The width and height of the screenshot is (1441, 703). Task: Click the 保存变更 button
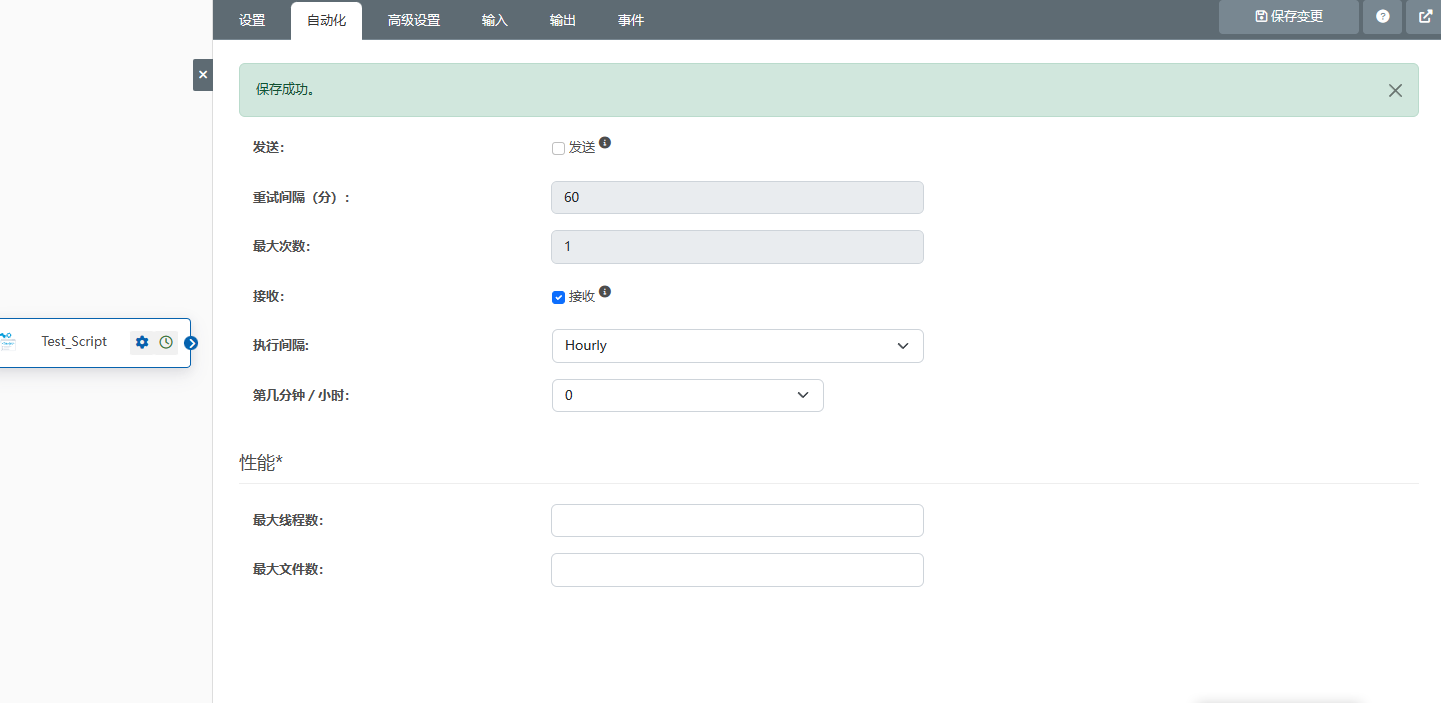1289,17
